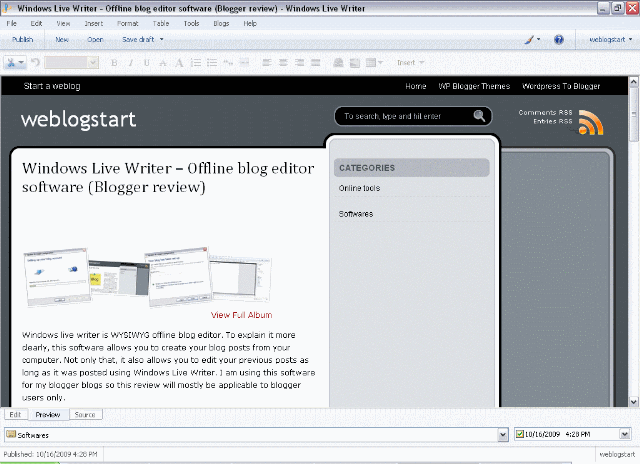Viewport: 640px width, 464px height.
Task: Click the View Full Album link
Action: click(x=241, y=315)
